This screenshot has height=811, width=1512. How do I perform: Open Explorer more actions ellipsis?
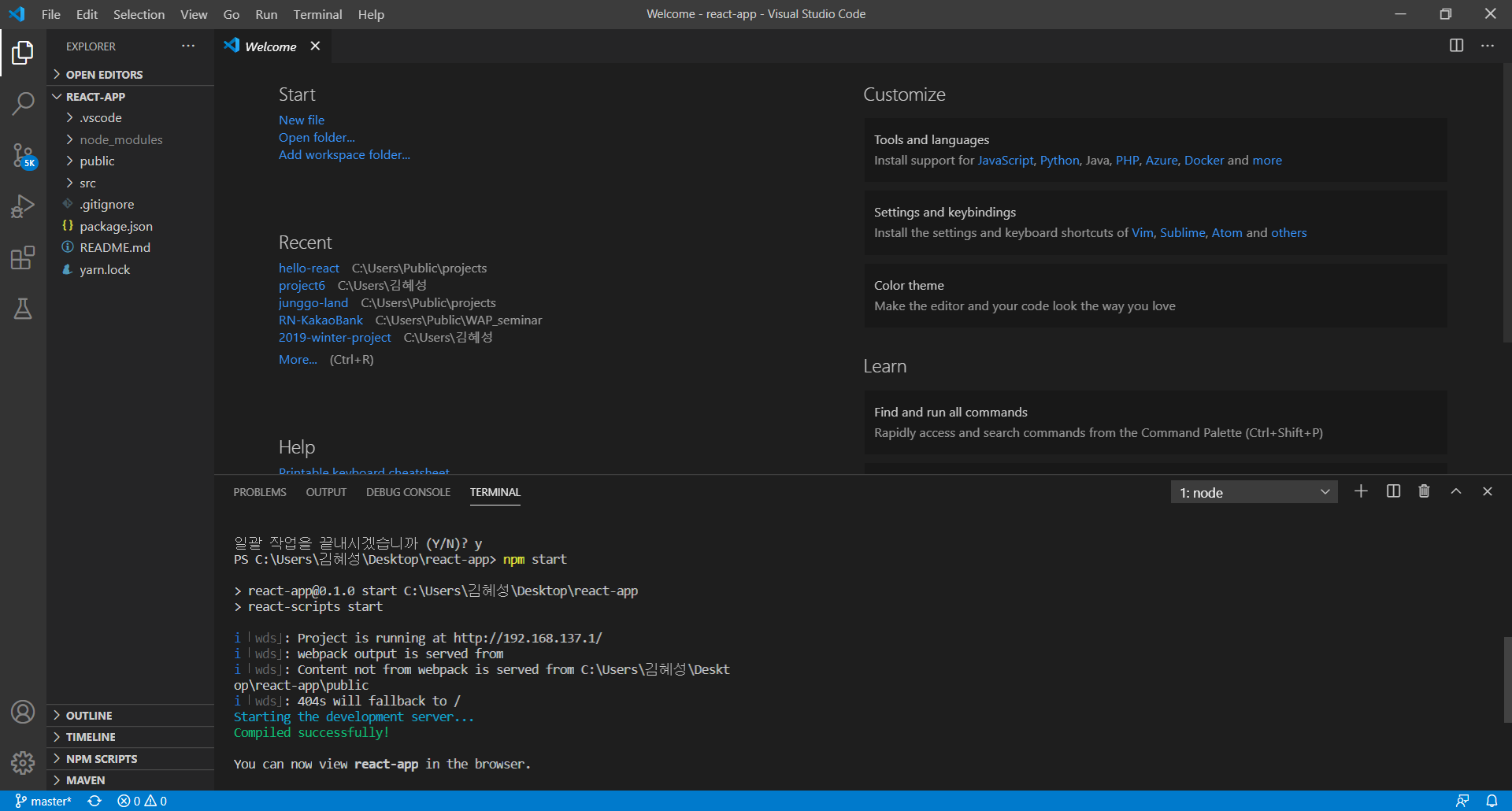point(188,46)
